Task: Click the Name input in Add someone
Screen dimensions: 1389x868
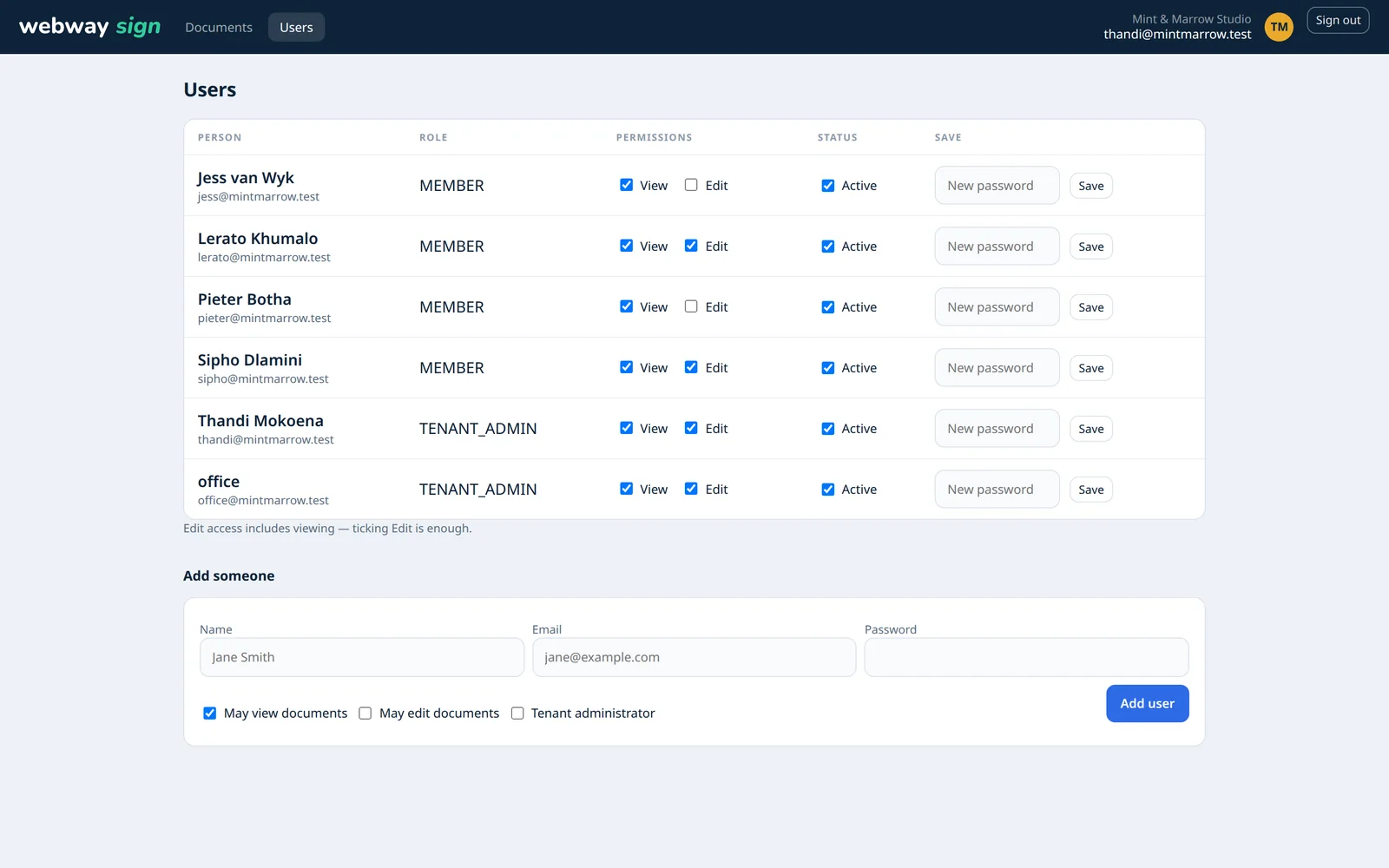Action: [362, 657]
